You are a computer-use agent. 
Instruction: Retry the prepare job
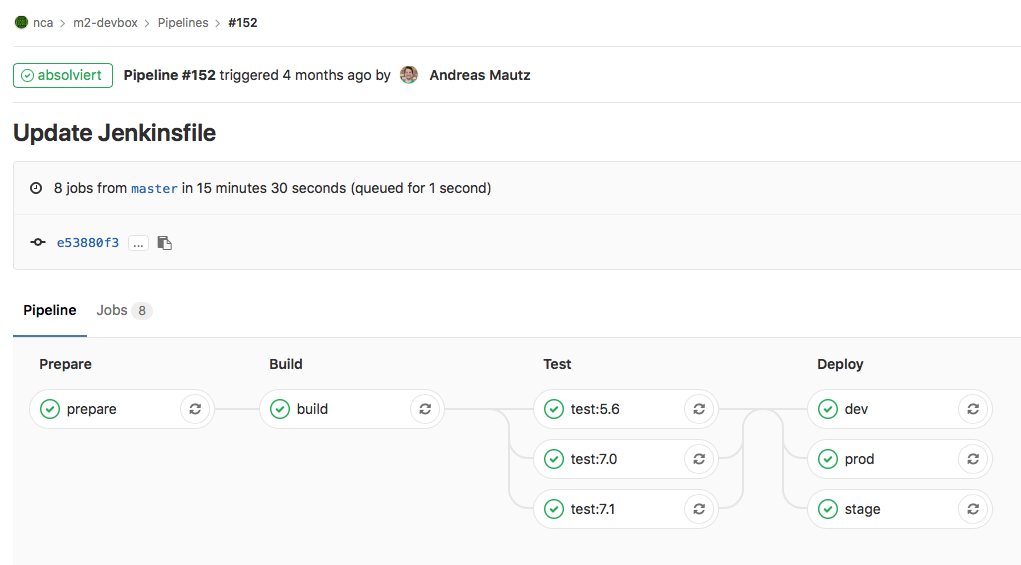(x=195, y=409)
